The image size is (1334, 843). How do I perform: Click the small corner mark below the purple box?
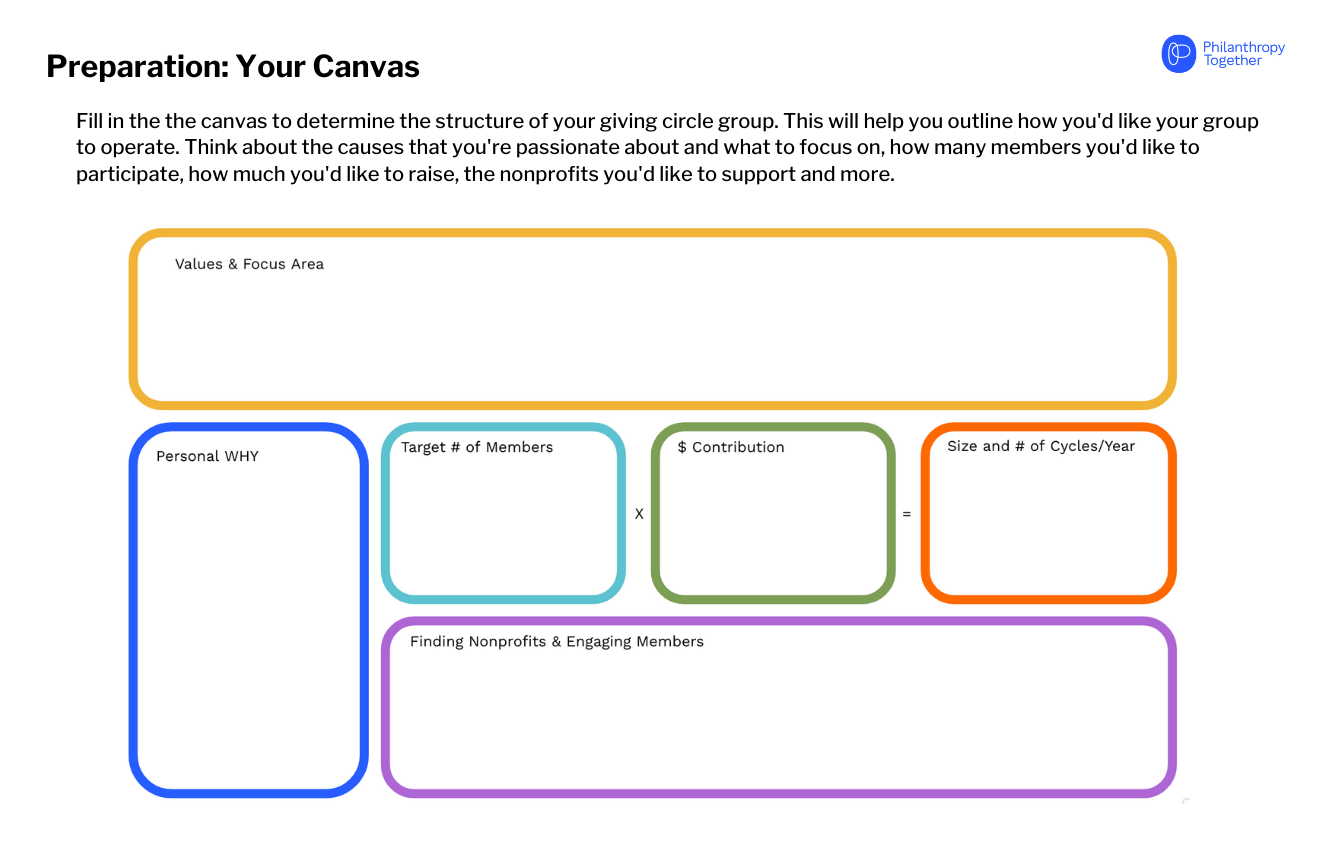click(x=1185, y=801)
